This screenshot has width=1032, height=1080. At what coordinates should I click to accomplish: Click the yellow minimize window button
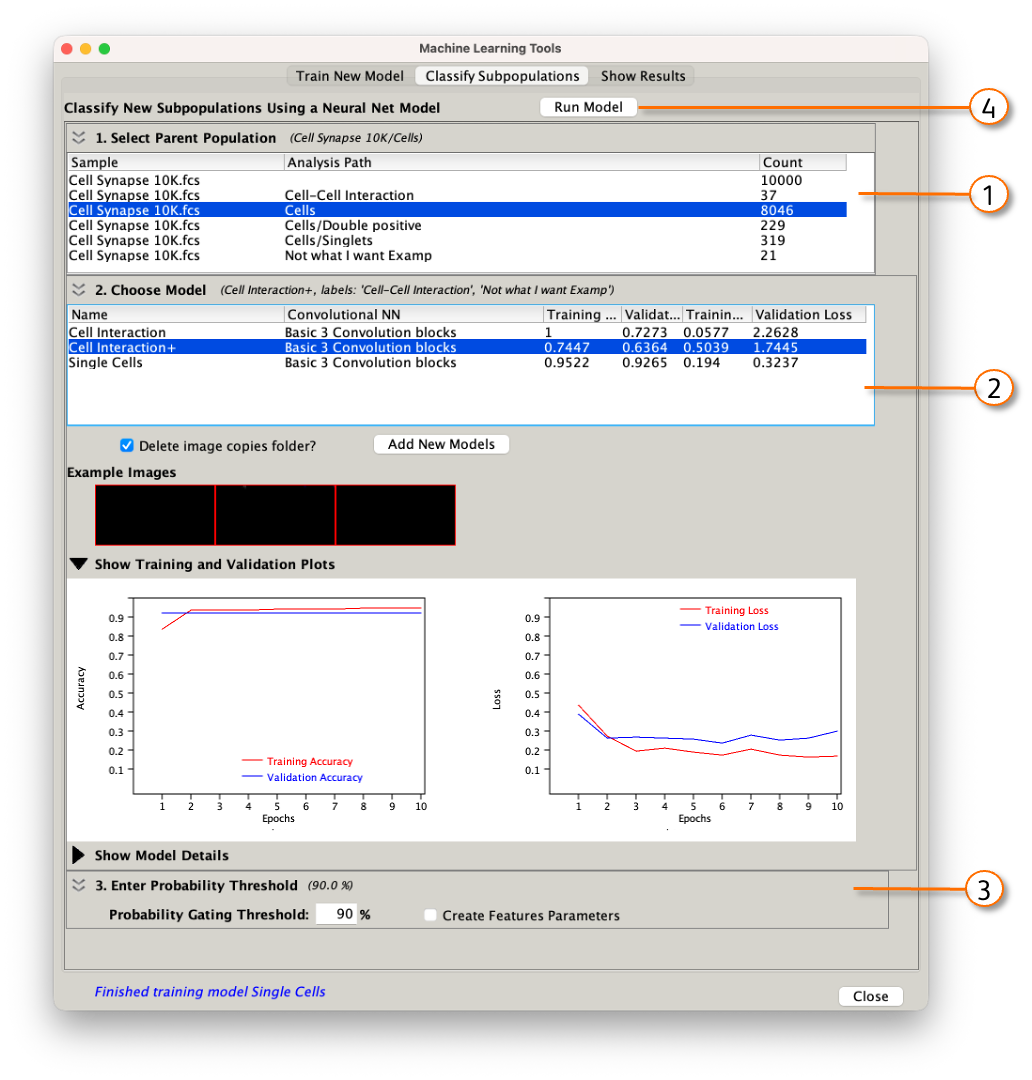click(86, 48)
